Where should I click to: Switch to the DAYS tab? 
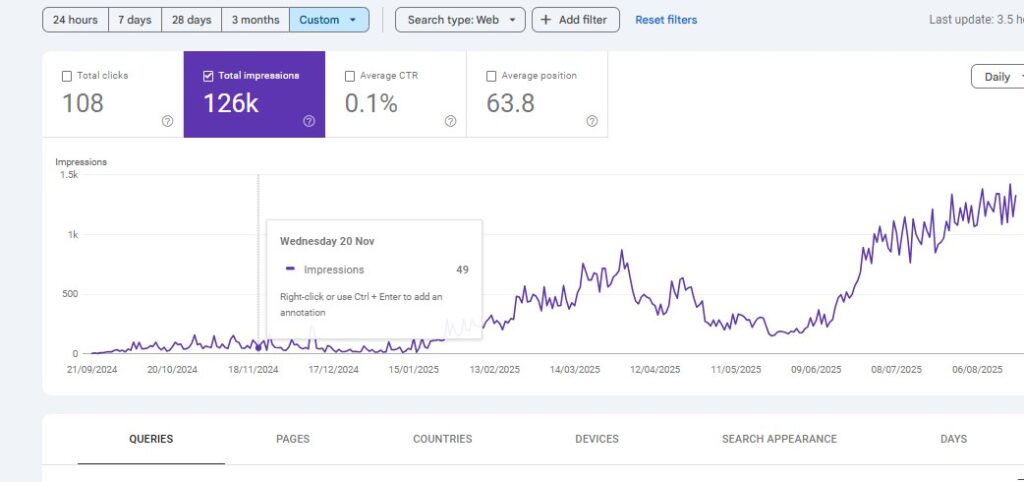[x=953, y=439]
